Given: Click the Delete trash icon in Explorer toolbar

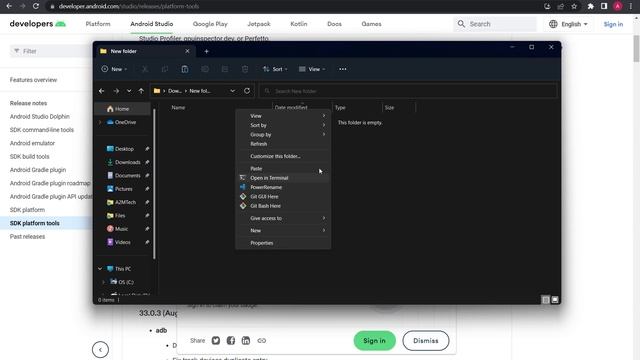Looking at the screenshot, I should 245,69.
